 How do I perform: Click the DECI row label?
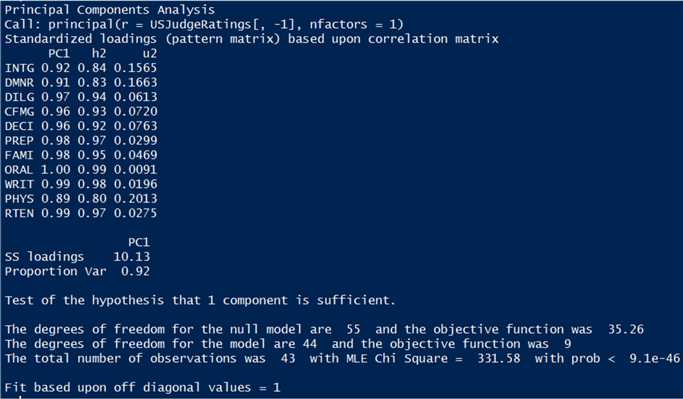[19, 126]
